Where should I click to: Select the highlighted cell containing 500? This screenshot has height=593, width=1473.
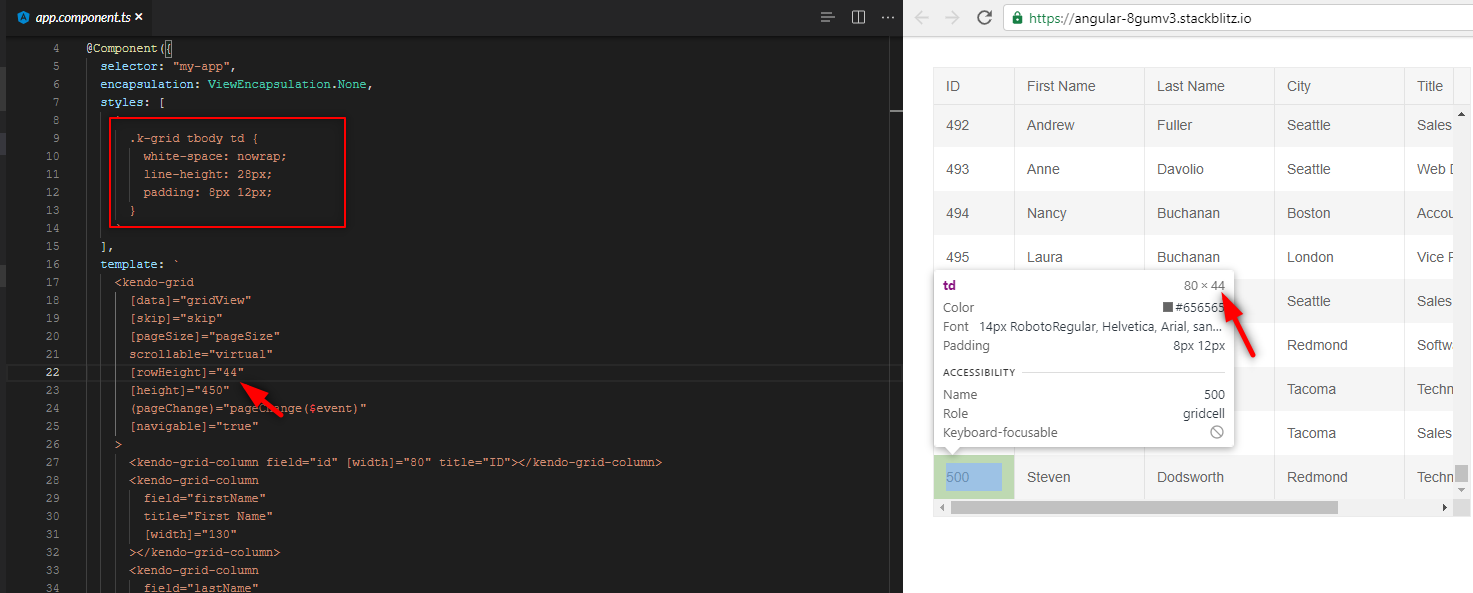tap(972, 477)
